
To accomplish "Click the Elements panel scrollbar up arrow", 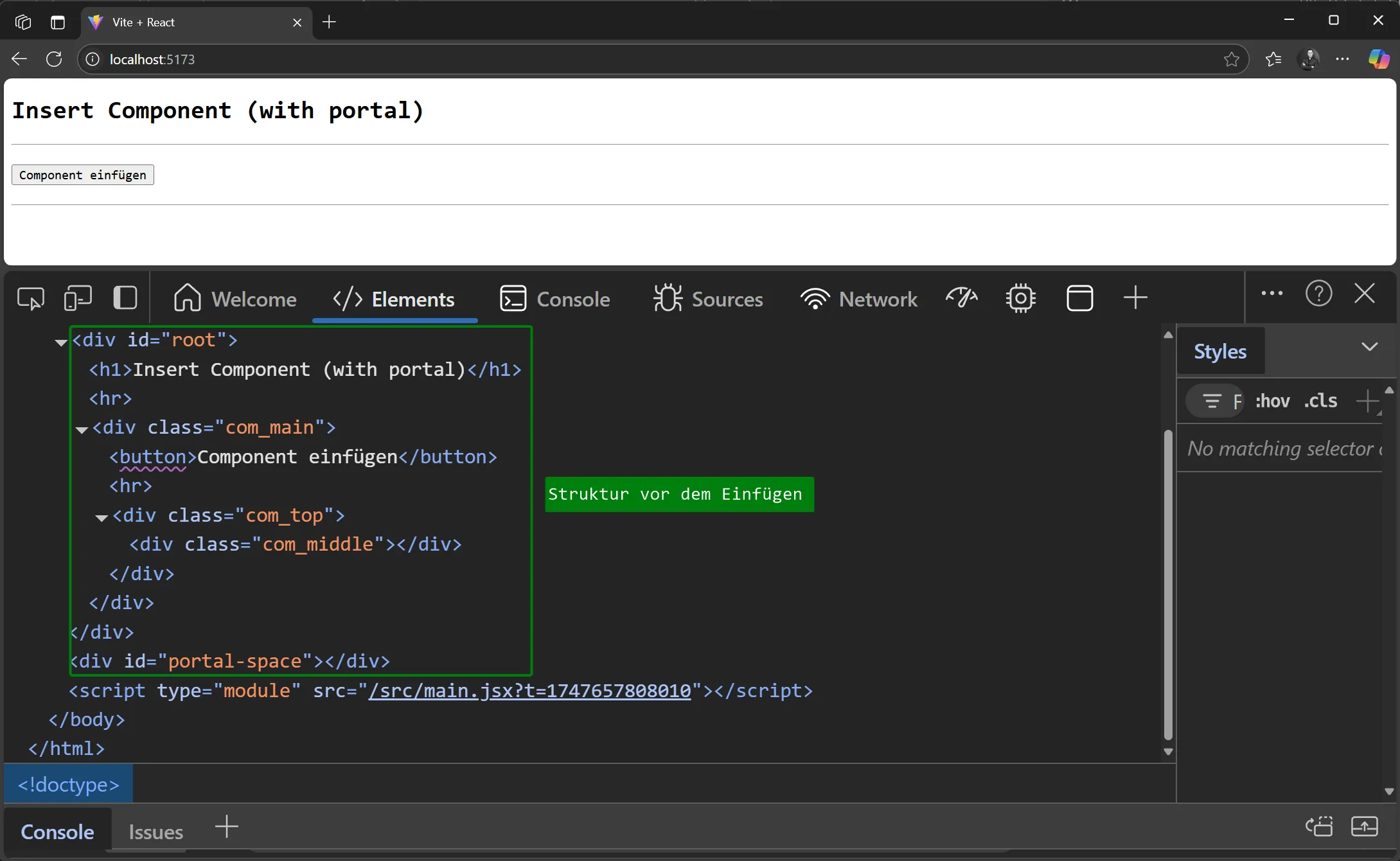I will pos(1168,335).
